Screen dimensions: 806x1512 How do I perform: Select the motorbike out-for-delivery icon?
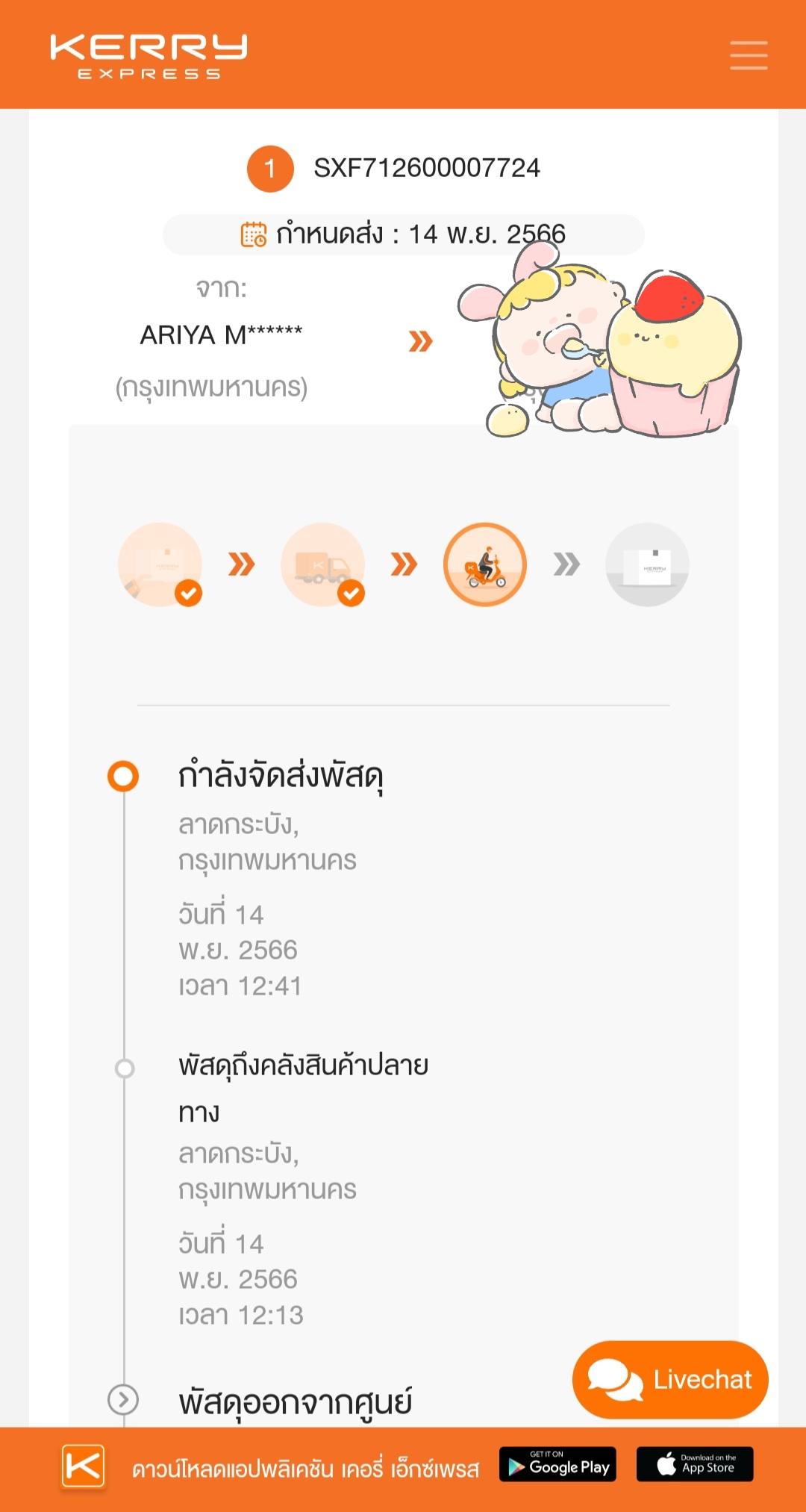click(485, 564)
